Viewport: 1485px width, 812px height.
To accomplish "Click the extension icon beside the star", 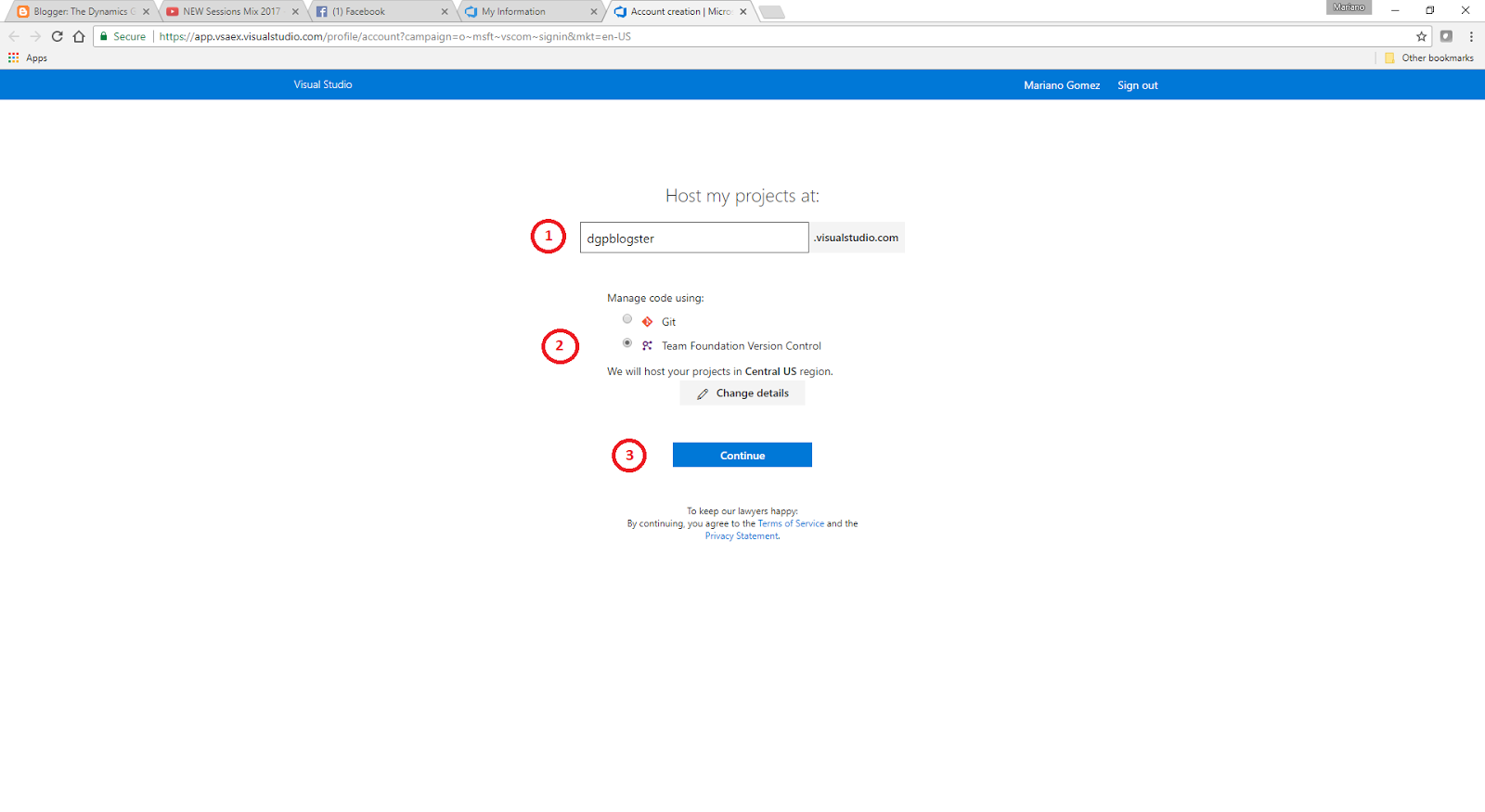I will pos(1446,36).
